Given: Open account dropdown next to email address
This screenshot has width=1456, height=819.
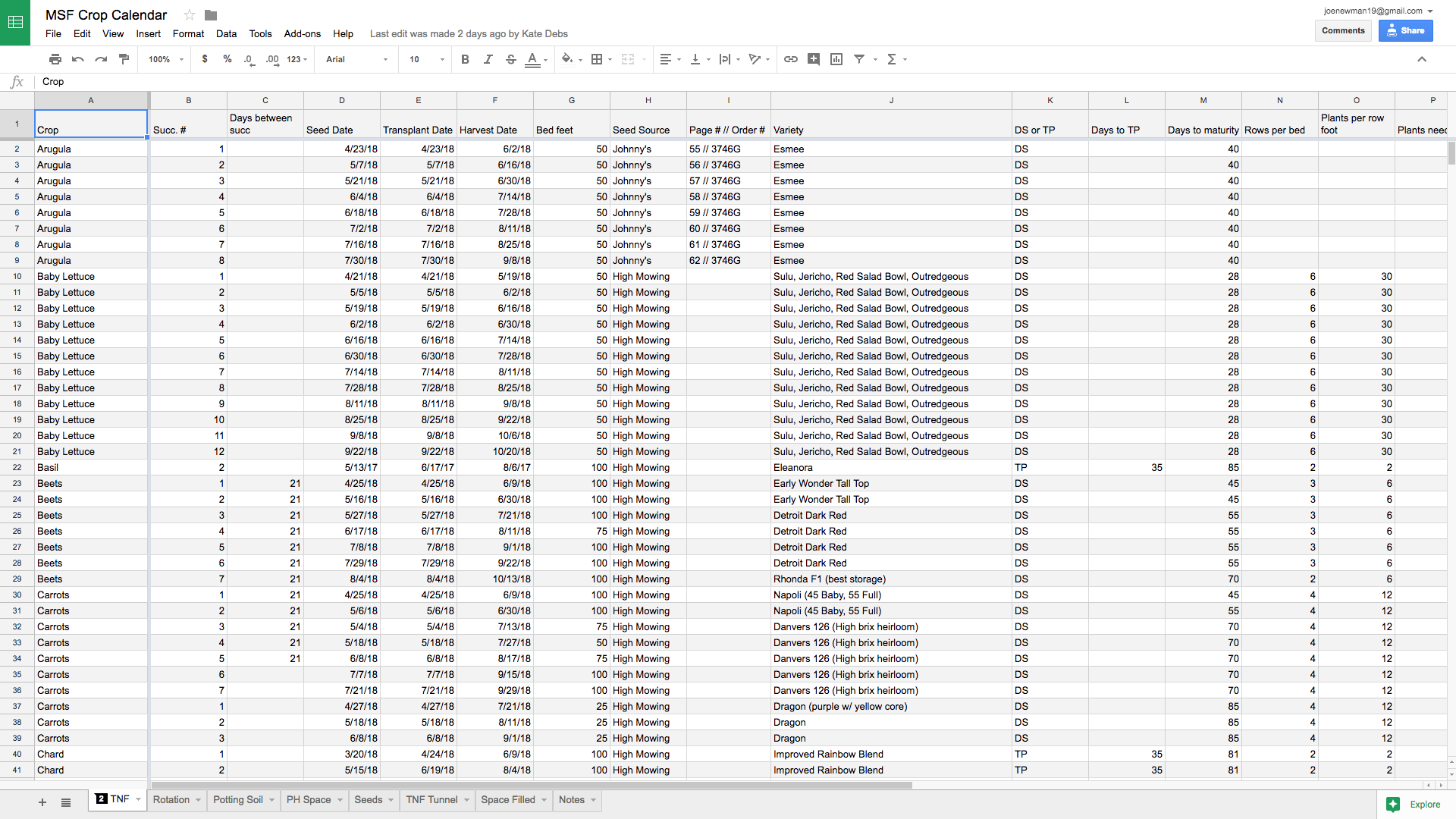Looking at the screenshot, I should click(x=1430, y=11).
